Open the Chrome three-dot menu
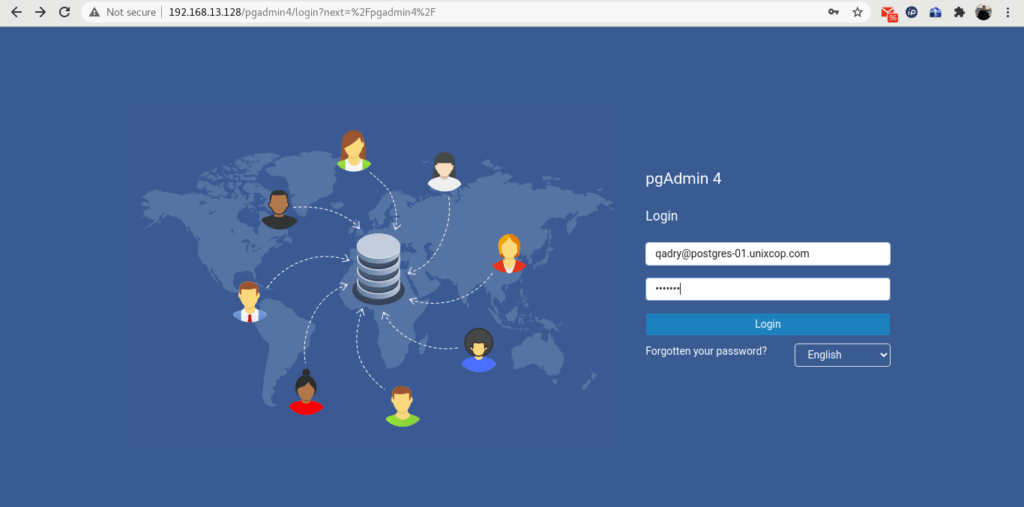The height and width of the screenshot is (507, 1024). coord(1008,12)
